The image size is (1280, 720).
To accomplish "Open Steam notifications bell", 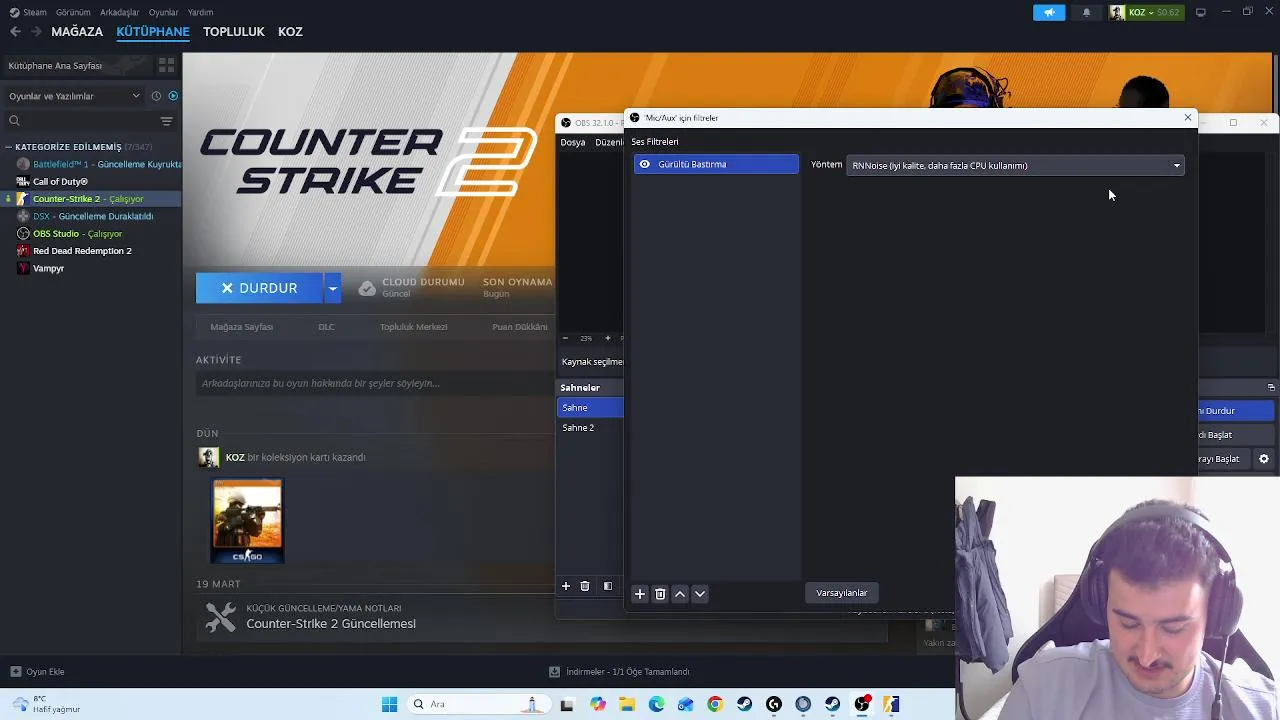I will coord(1086,12).
